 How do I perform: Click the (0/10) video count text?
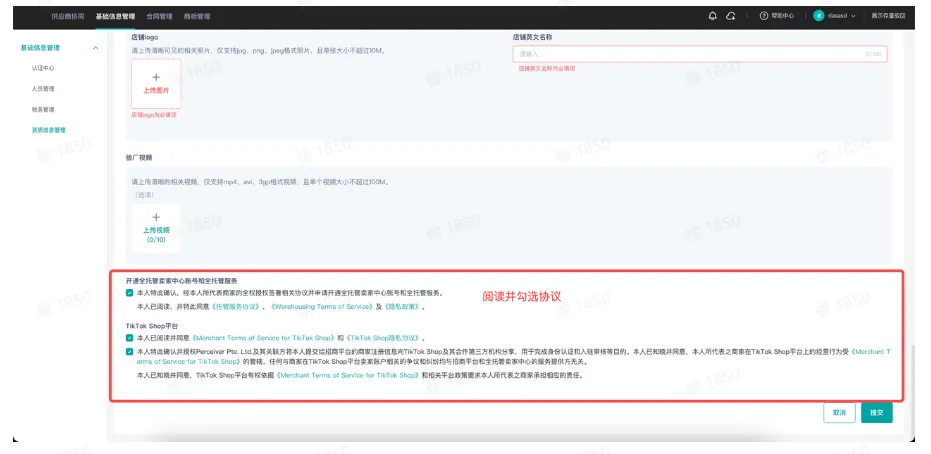pos(156,239)
